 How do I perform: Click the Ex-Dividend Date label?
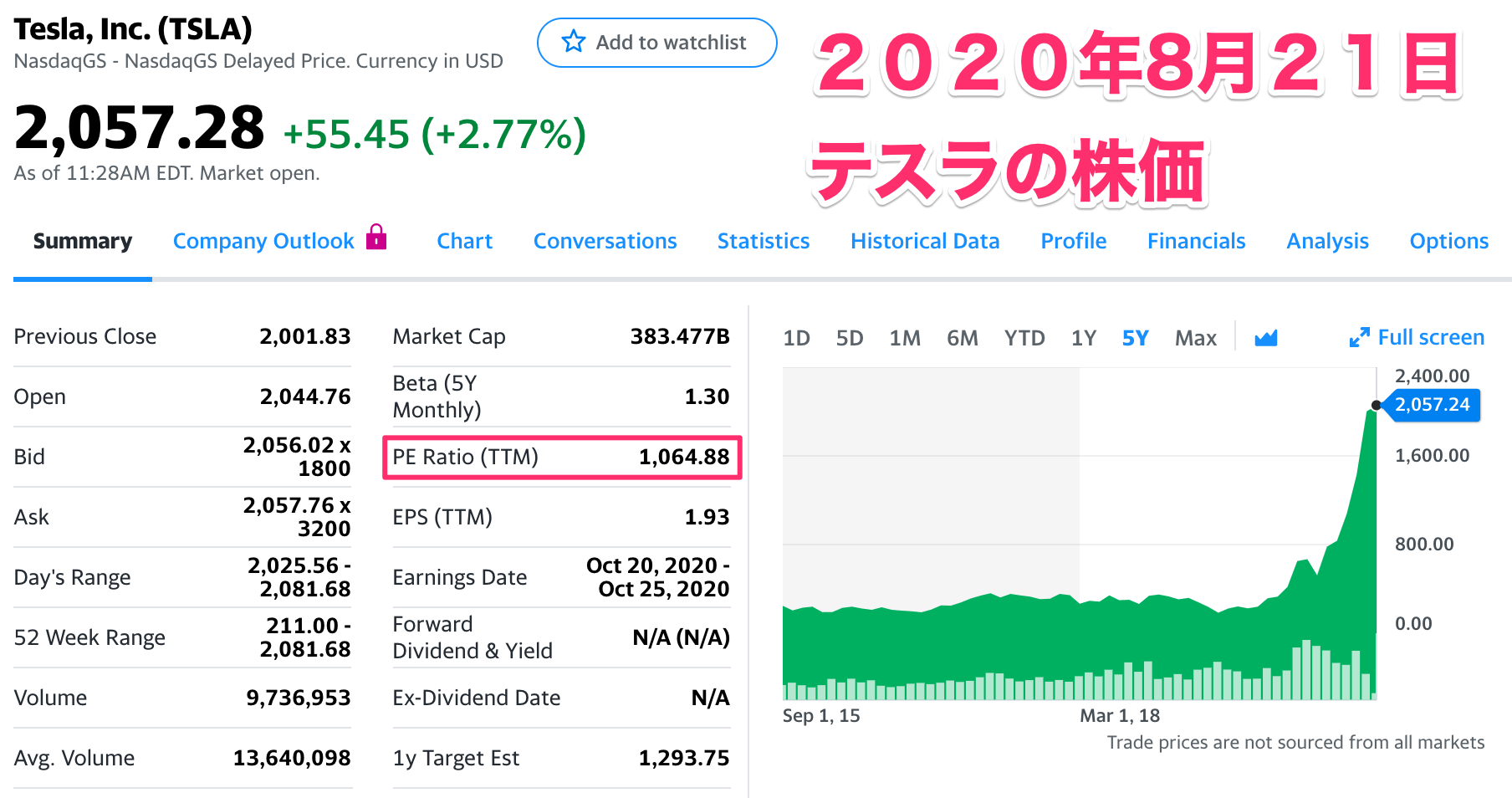click(477, 698)
